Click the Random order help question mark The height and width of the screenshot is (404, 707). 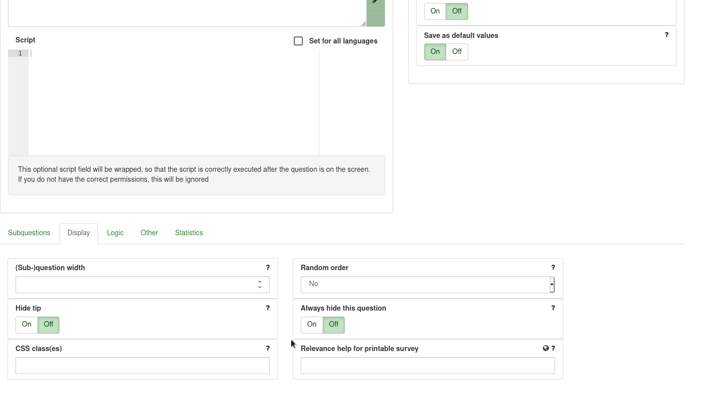click(553, 268)
